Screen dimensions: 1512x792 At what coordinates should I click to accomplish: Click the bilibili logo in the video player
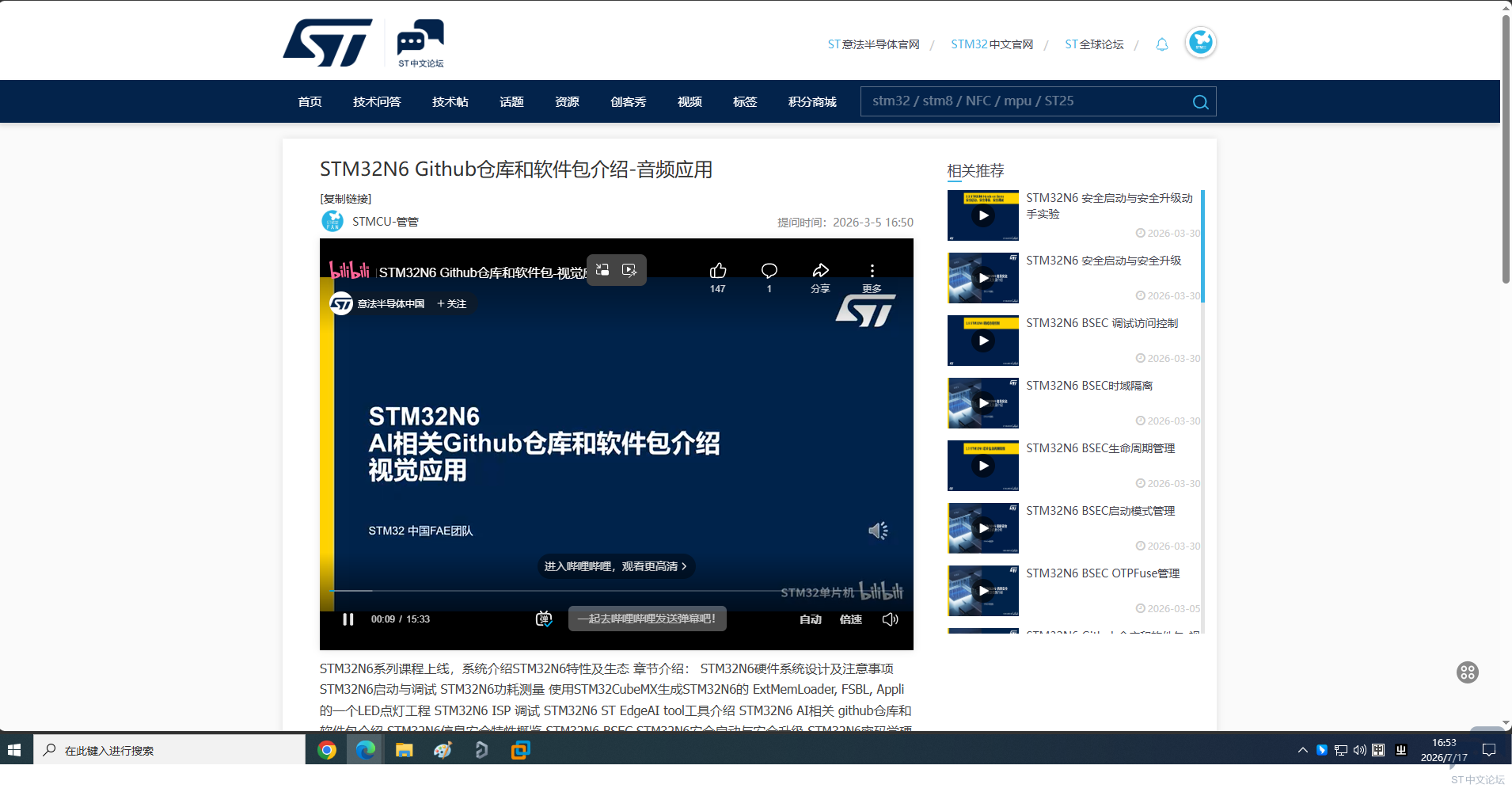349,271
